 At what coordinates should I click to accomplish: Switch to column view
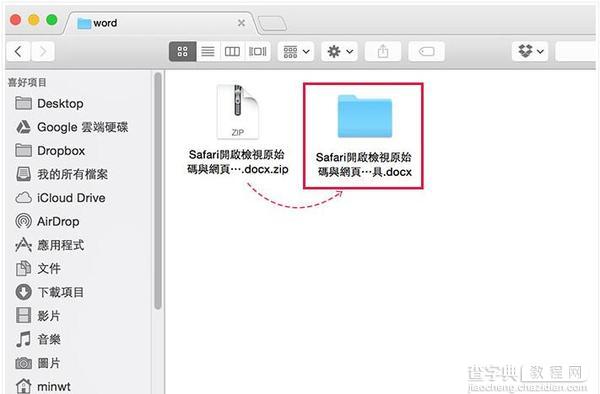[x=232, y=51]
